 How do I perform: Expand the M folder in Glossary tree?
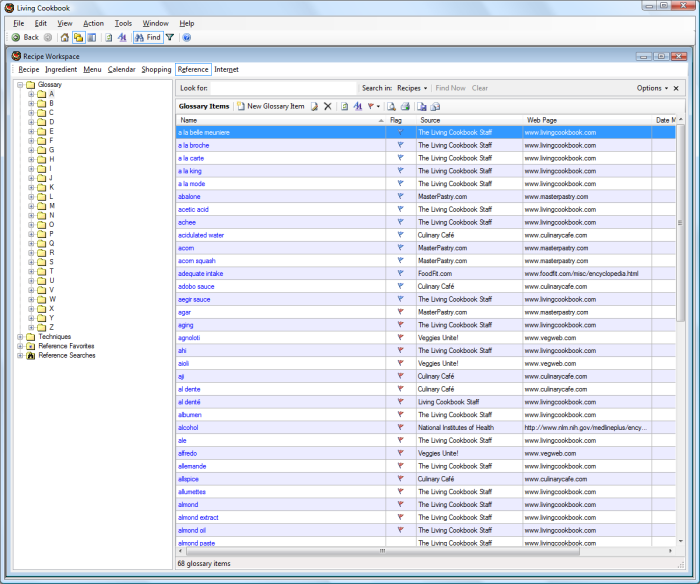31,206
